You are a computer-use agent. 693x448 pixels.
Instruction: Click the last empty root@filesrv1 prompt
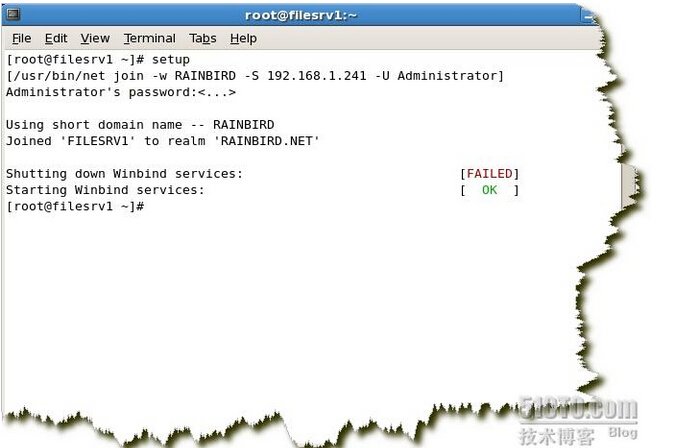point(75,206)
